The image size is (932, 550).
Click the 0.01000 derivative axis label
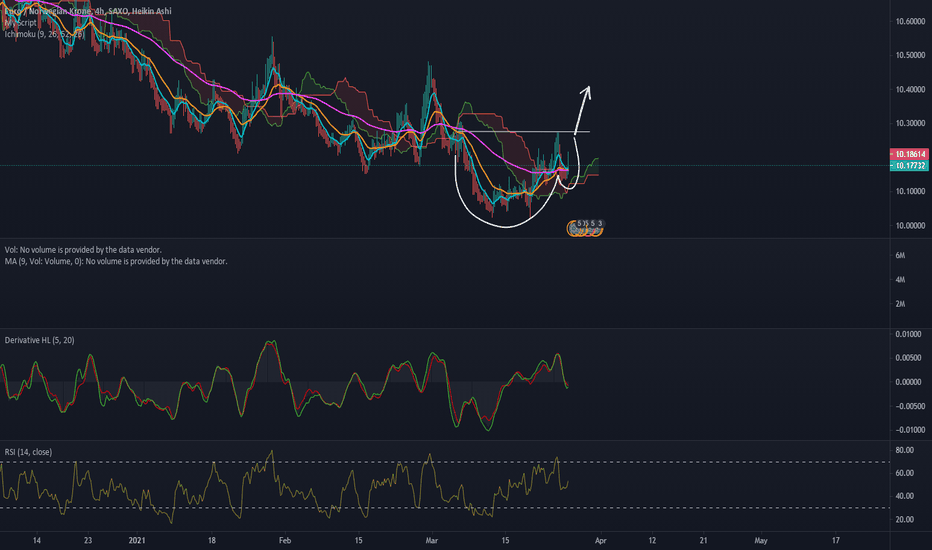[909, 334]
